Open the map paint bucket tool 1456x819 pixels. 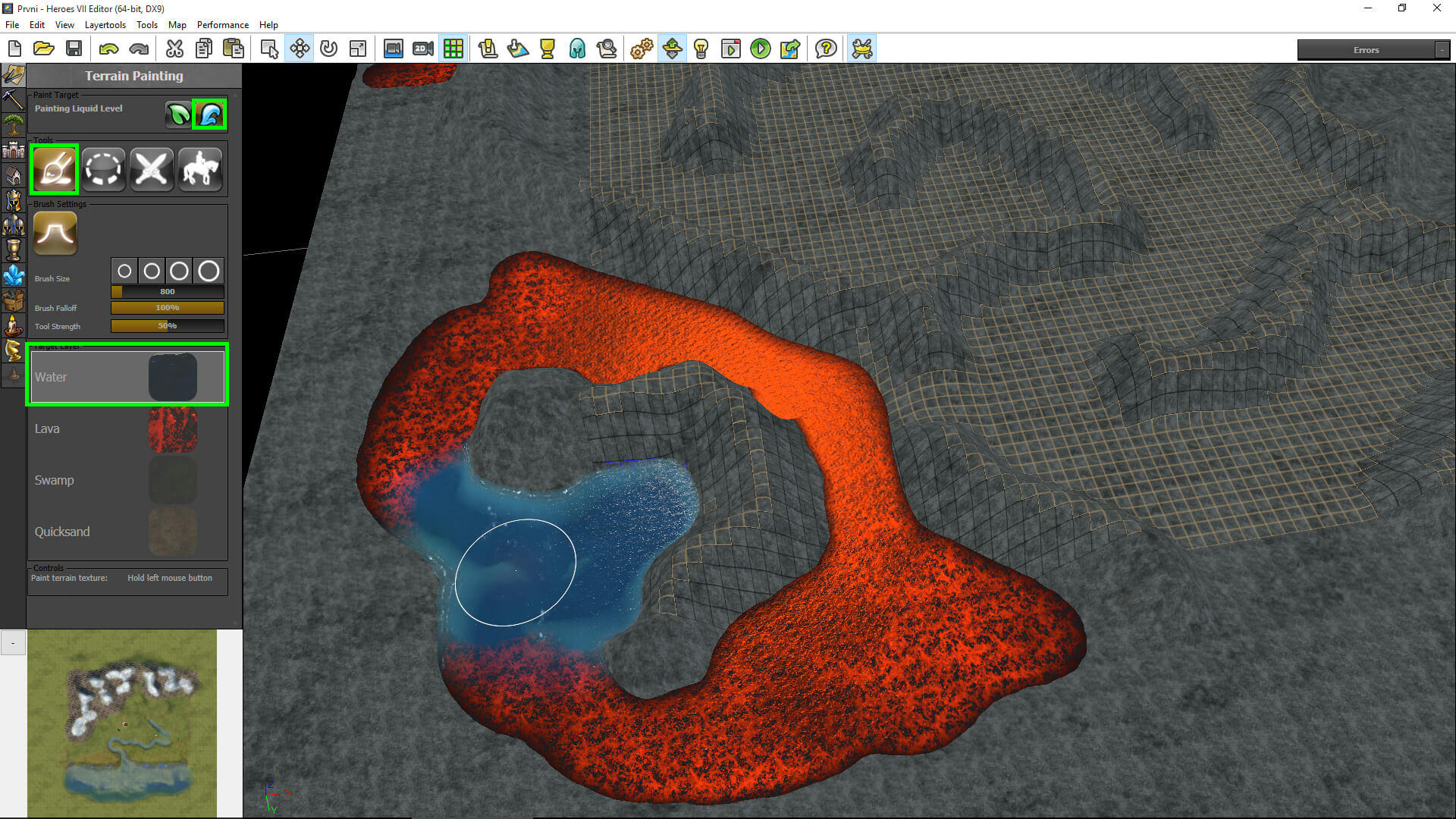tap(518, 49)
